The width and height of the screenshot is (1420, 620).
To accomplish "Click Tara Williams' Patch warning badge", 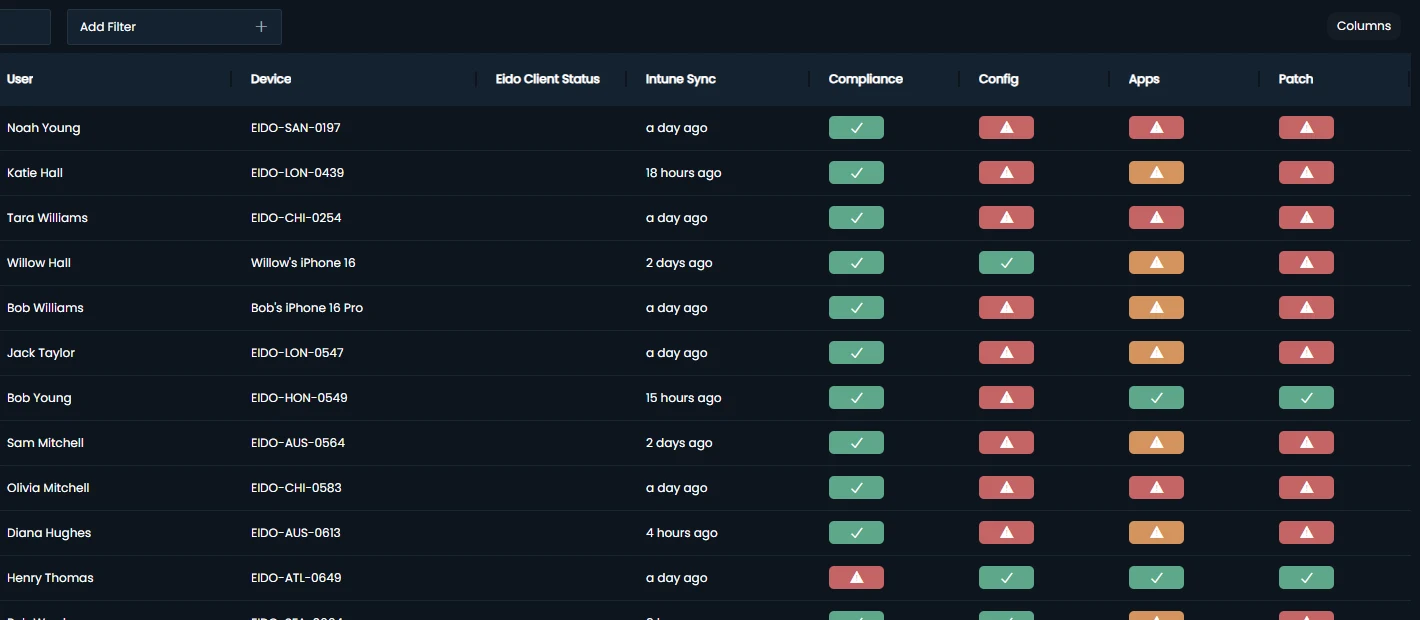I will 1306,218.
